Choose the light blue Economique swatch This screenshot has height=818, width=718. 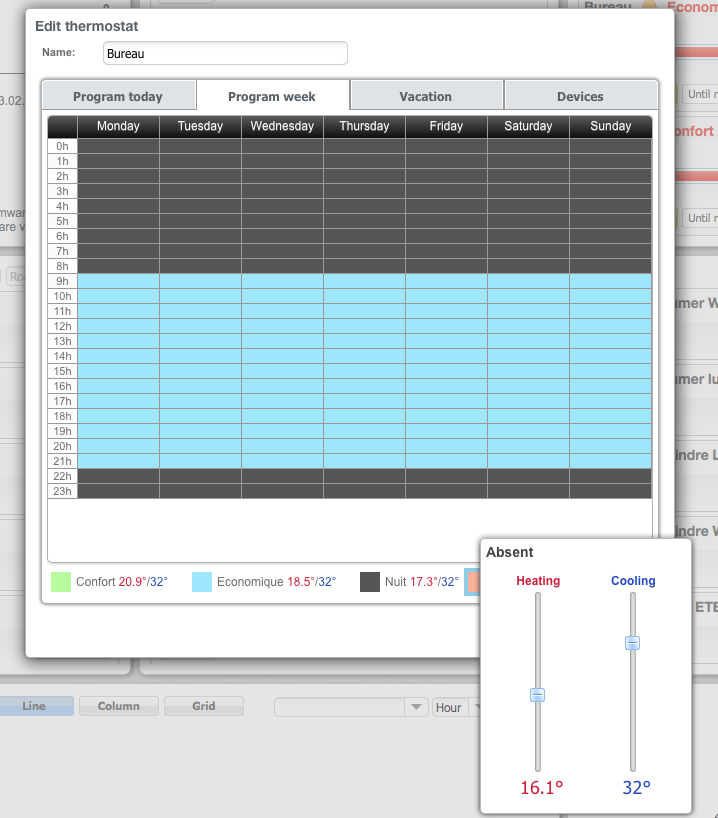point(202,581)
